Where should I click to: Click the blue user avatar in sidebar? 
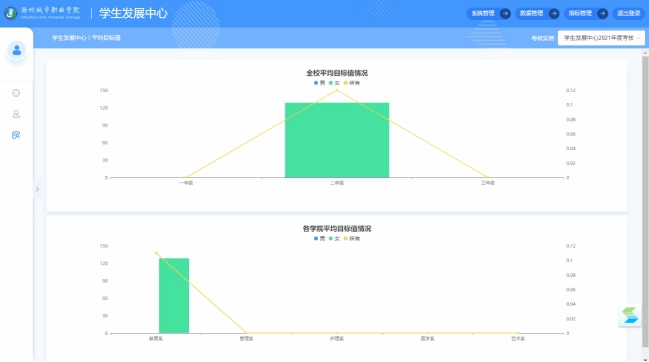click(17, 50)
